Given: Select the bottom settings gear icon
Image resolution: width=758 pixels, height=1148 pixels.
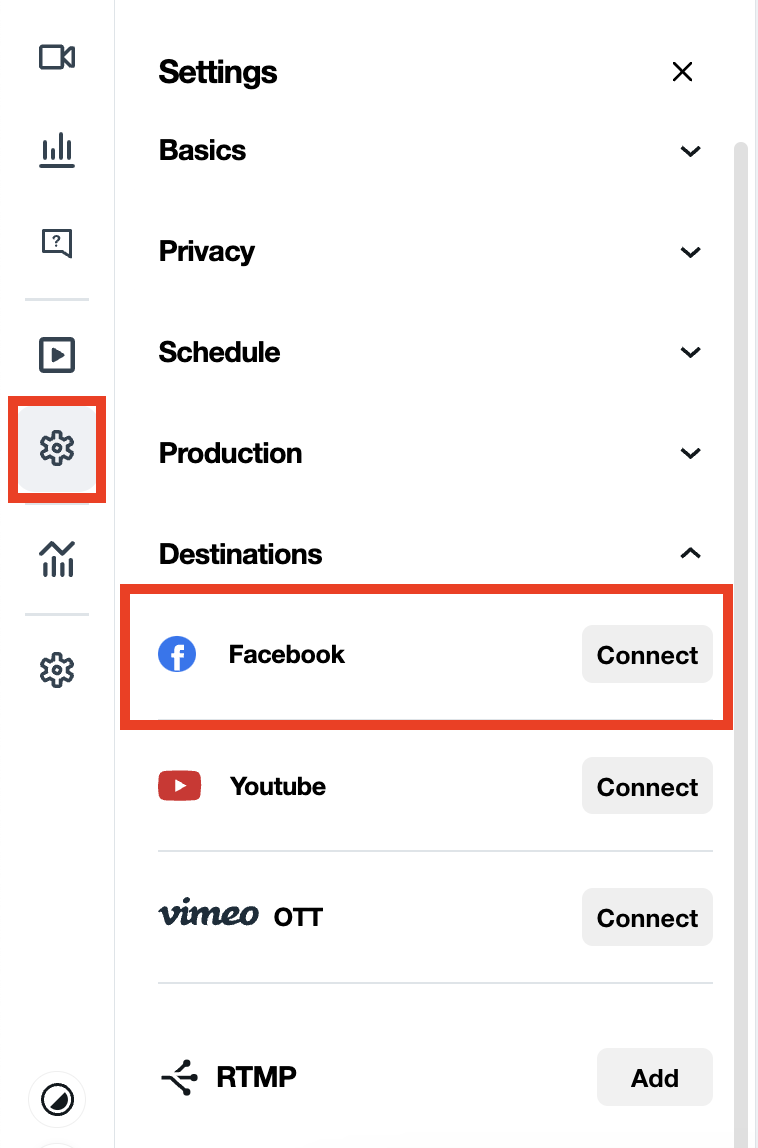Looking at the screenshot, I should (x=57, y=670).
